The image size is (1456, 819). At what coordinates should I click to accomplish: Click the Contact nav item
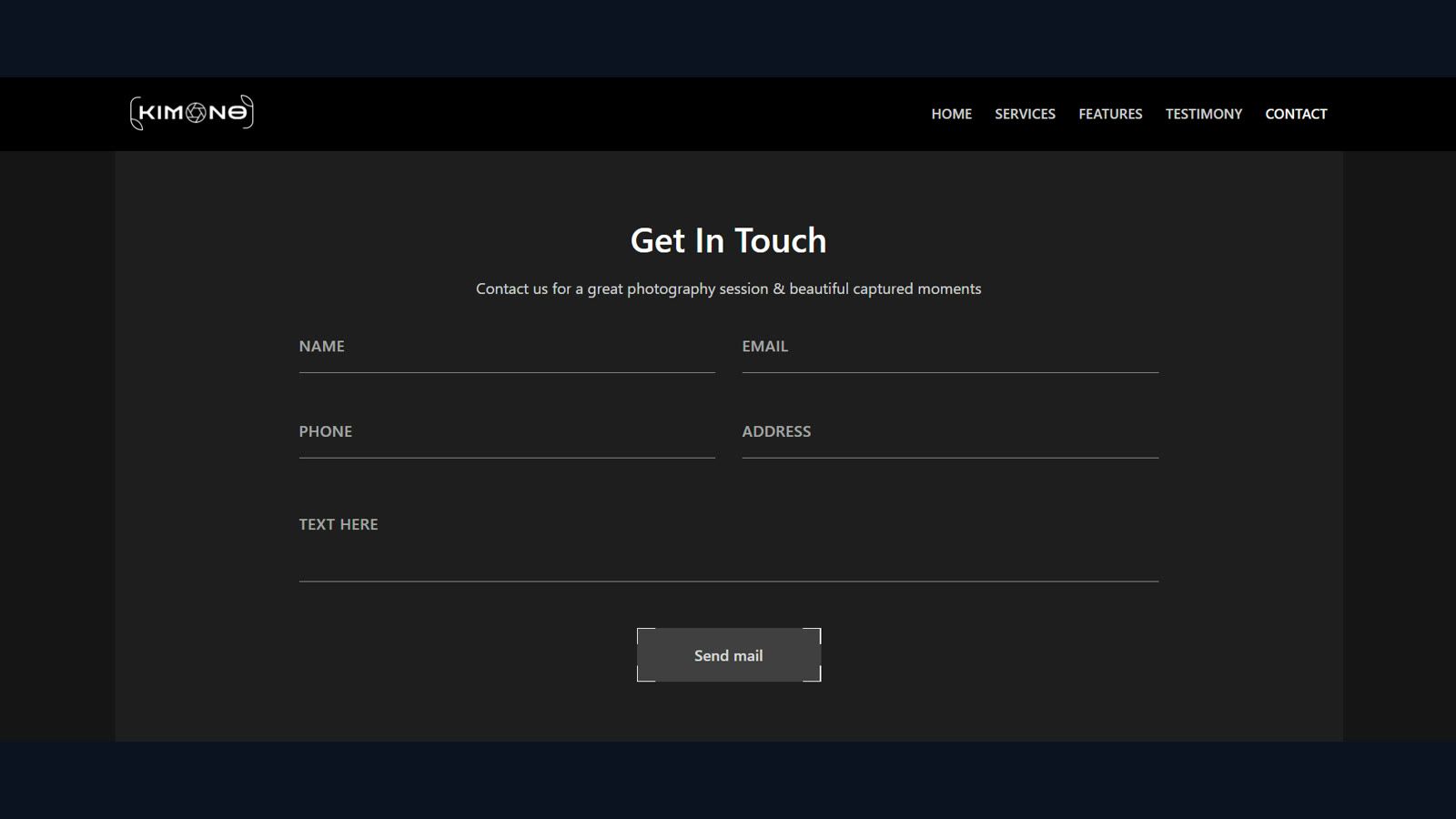coord(1296,114)
